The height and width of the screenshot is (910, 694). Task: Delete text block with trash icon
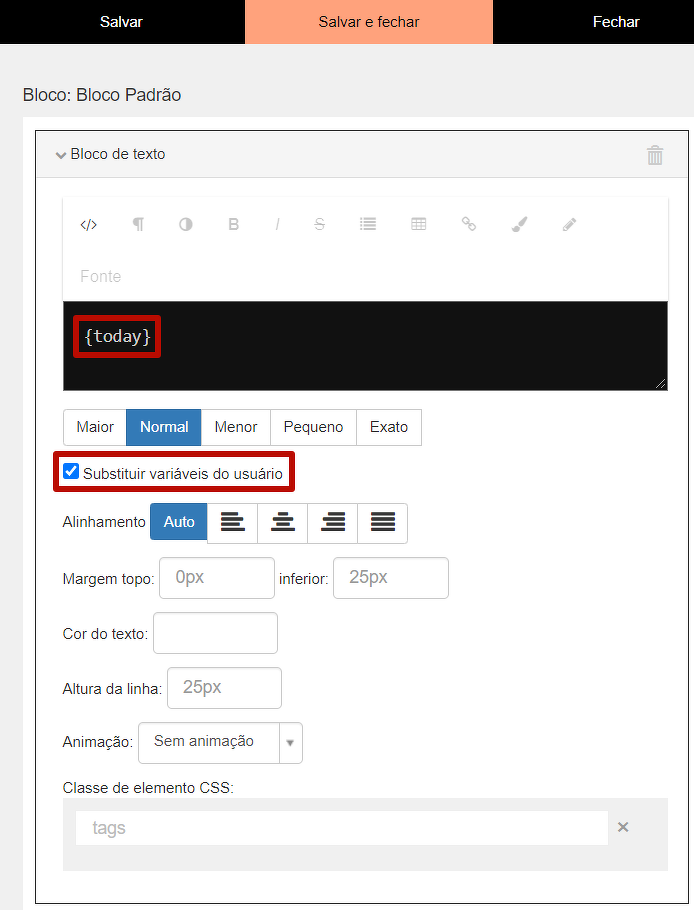click(x=655, y=155)
